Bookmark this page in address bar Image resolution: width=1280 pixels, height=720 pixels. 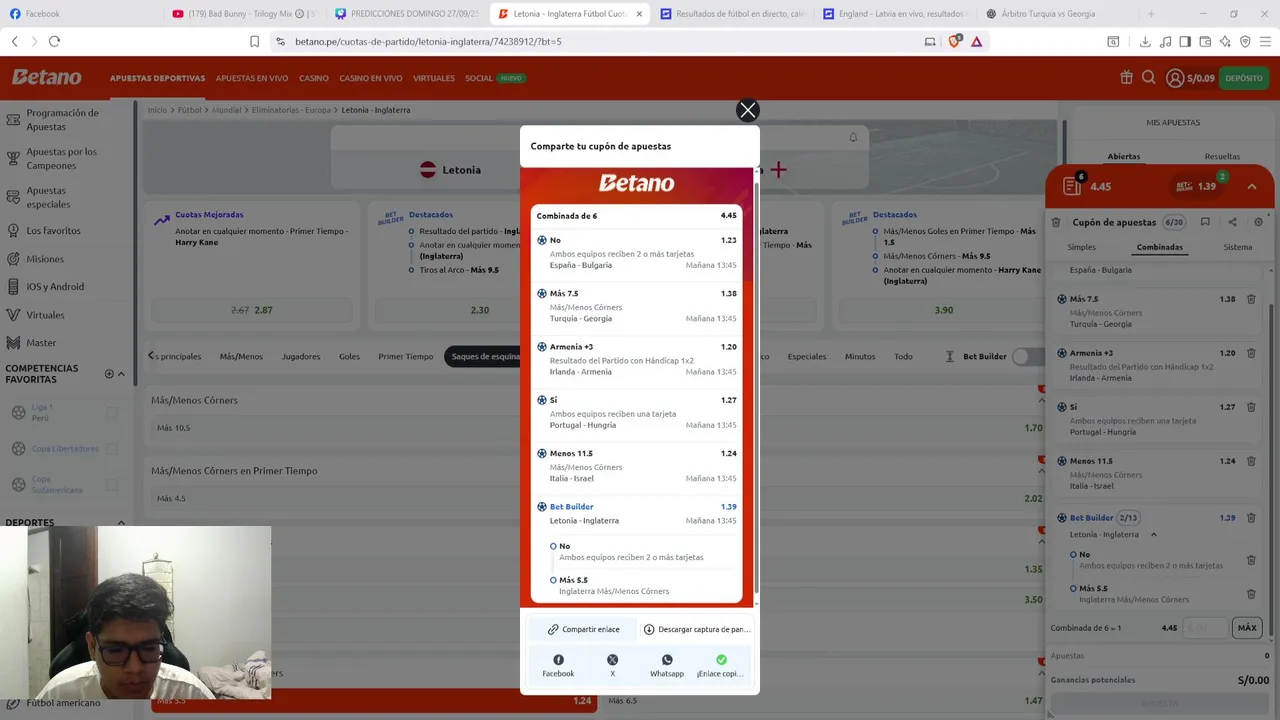[254, 41]
